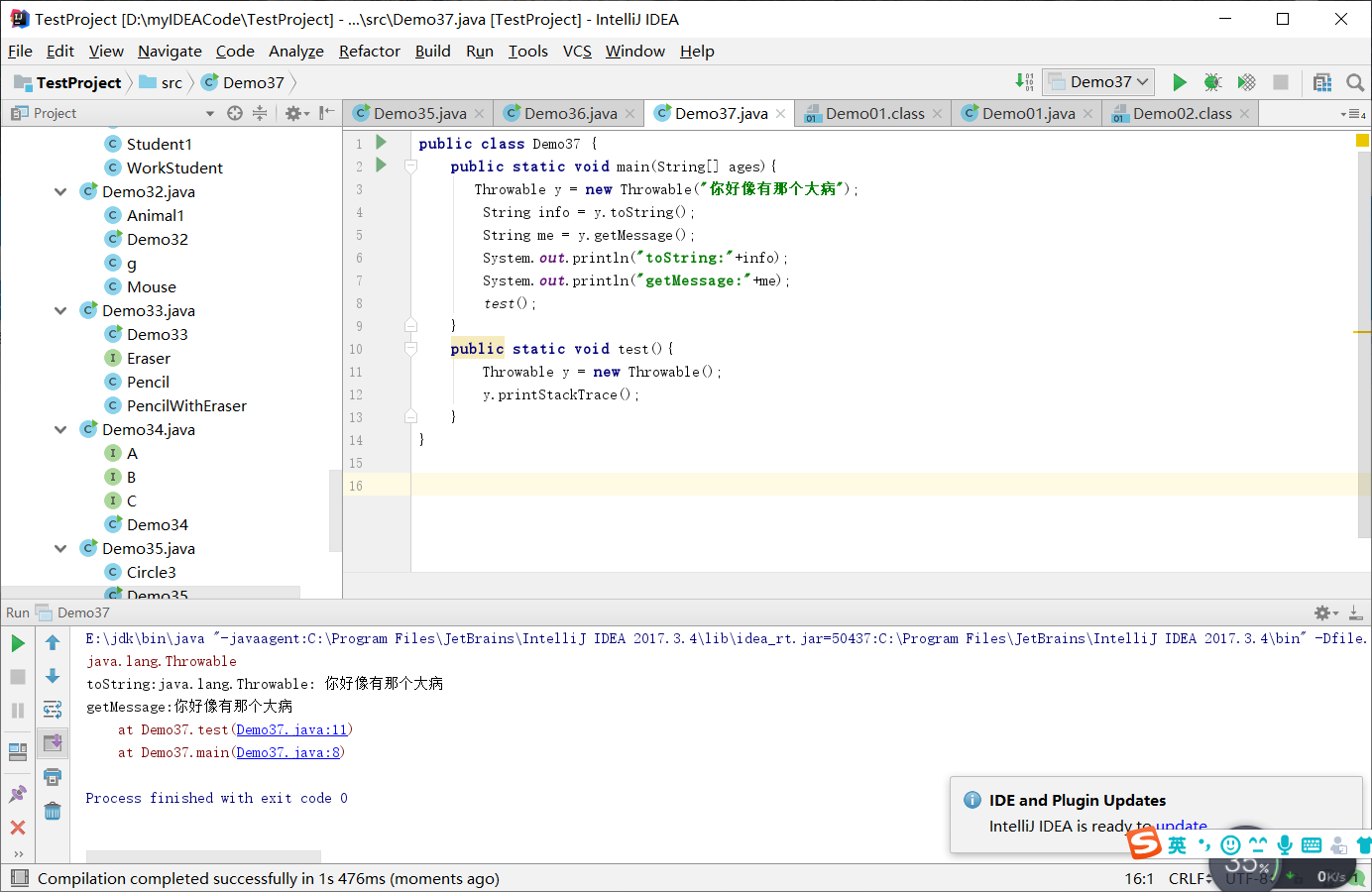Screen dimensions: 1372x892
Task: Close the Demo36.java tab
Action: tap(629, 114)
